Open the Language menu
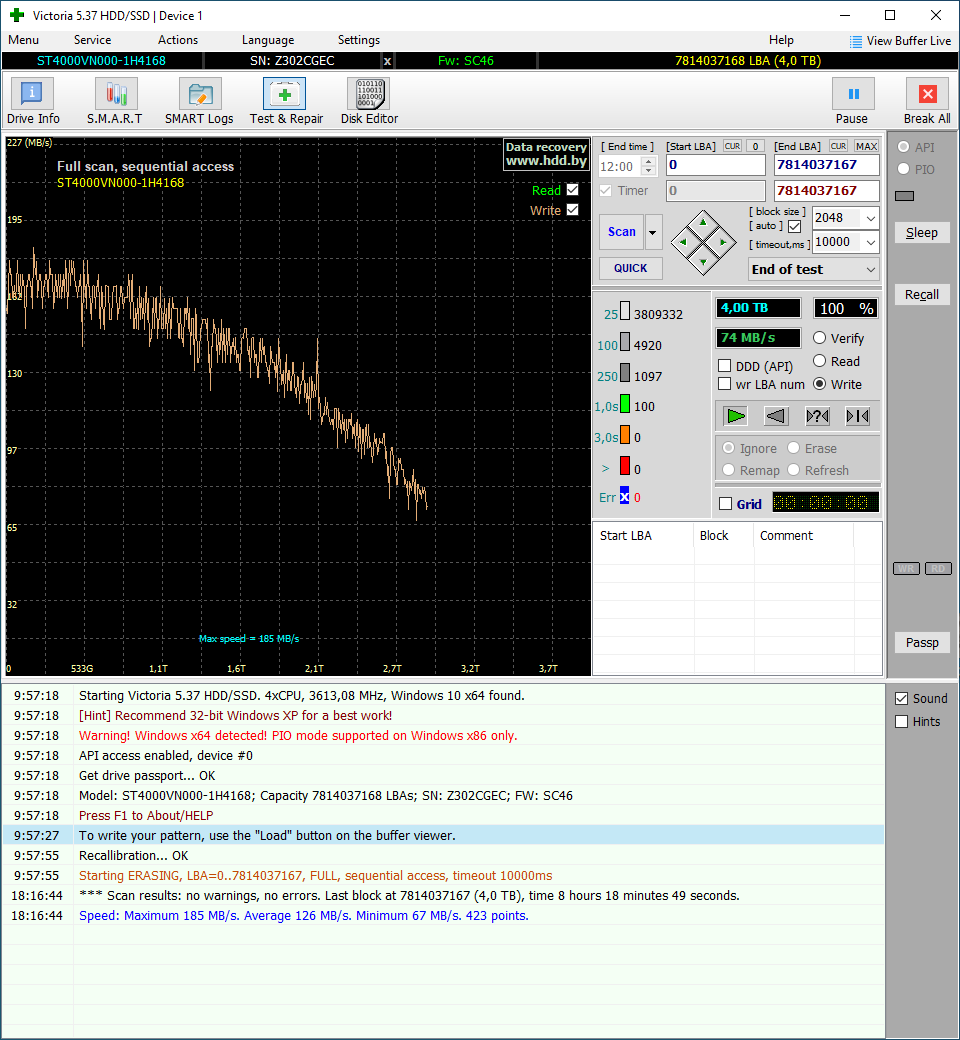Screen dimensions: 960x1040 click(268, 40)
